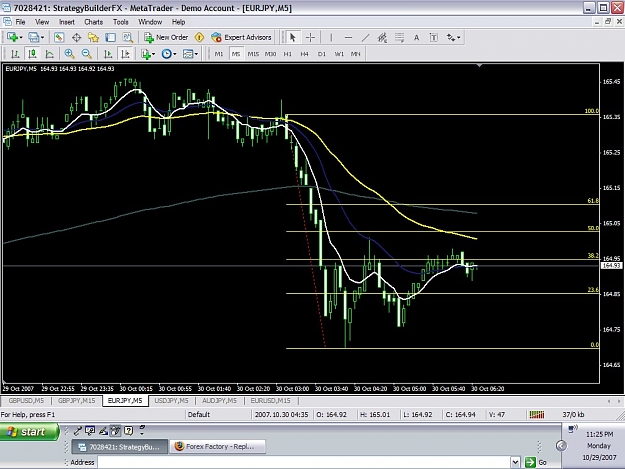This screenshot has height=469, width=625.
Task: Click the Zoom In magnifier icon
Action: [x=69, y=54]
